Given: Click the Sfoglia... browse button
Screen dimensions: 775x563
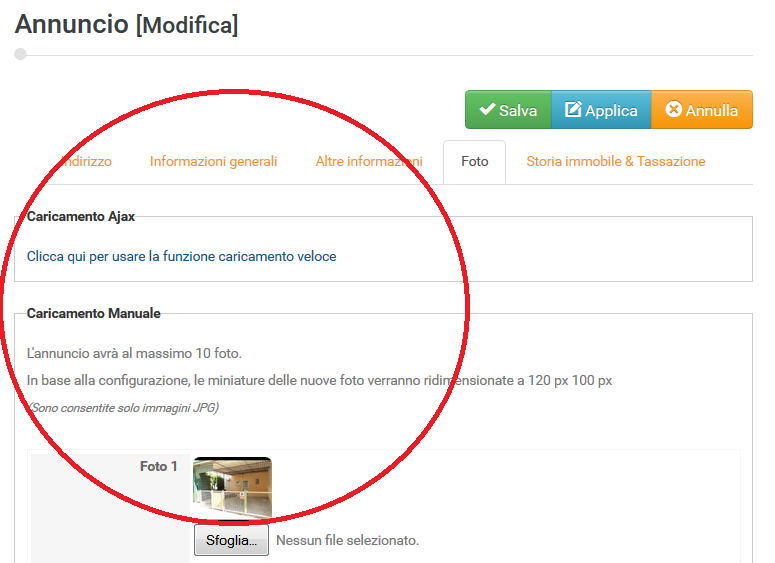Looking at the screenshot, I should pos(231,540).
